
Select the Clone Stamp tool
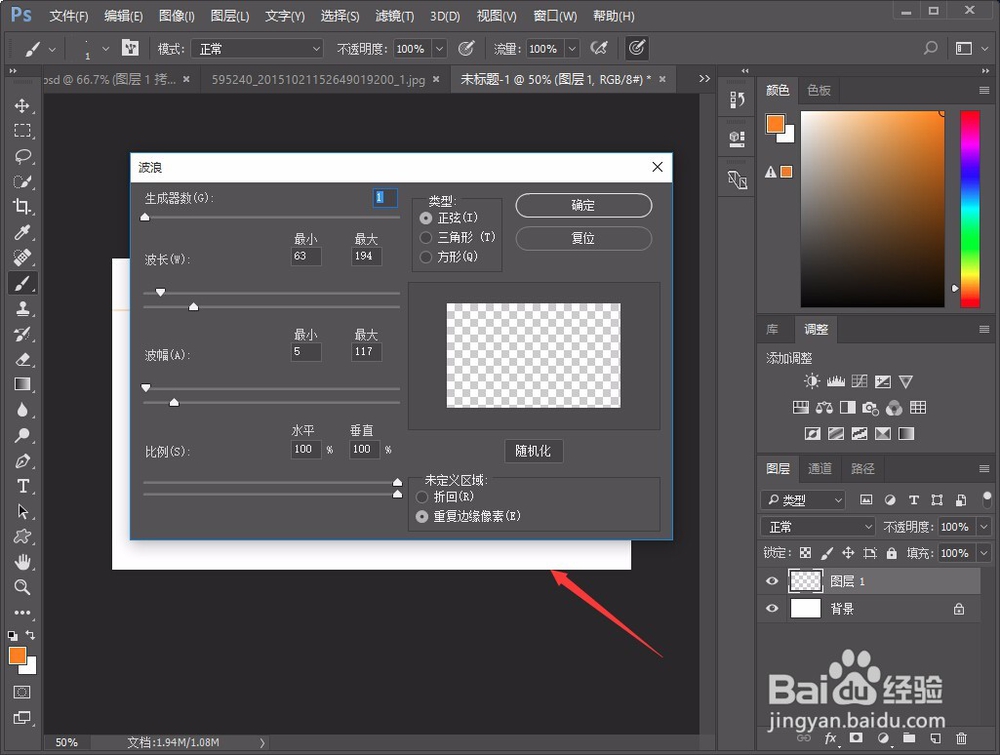pyautogui.click(x=22, y=309)
